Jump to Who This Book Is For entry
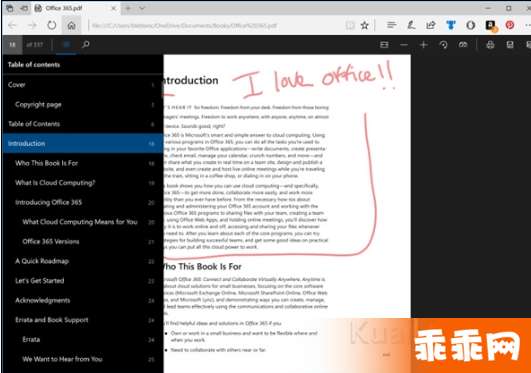Image resolution: width=531 pixels, height=373 pixels. 82,163
